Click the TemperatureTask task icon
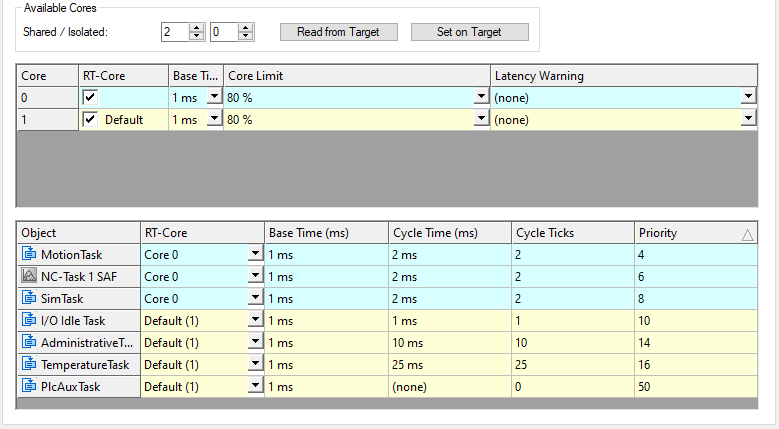 (x=29, y=364)
